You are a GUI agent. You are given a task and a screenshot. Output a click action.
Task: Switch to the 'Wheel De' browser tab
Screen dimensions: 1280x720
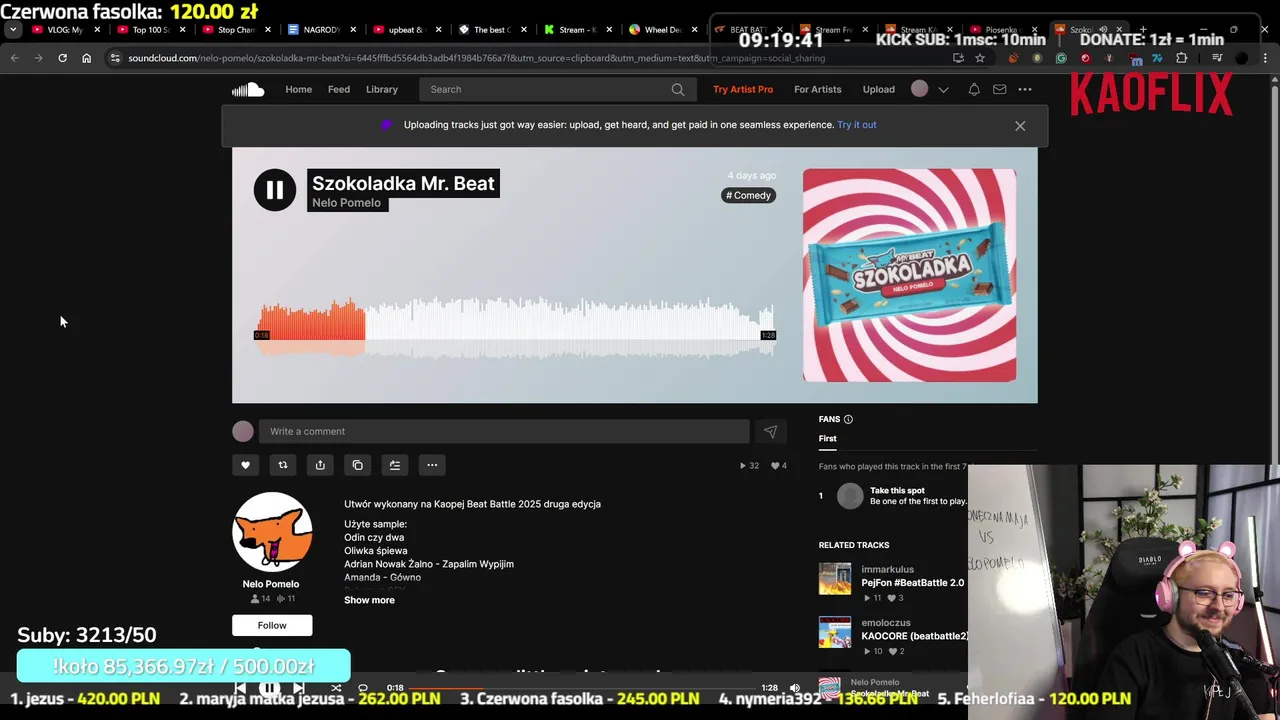tap(662, 30)
